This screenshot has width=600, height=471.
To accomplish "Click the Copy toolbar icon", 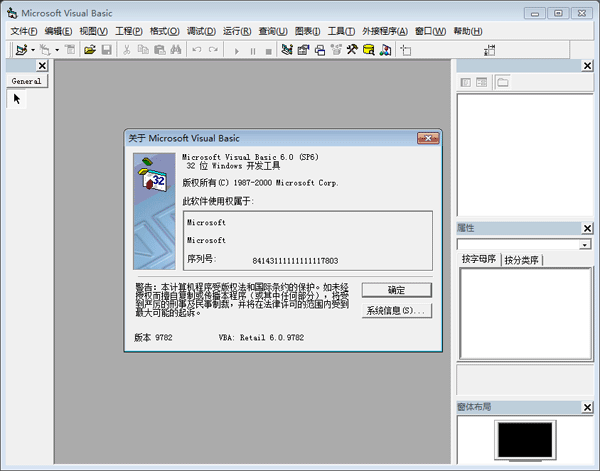I will 143,50.
